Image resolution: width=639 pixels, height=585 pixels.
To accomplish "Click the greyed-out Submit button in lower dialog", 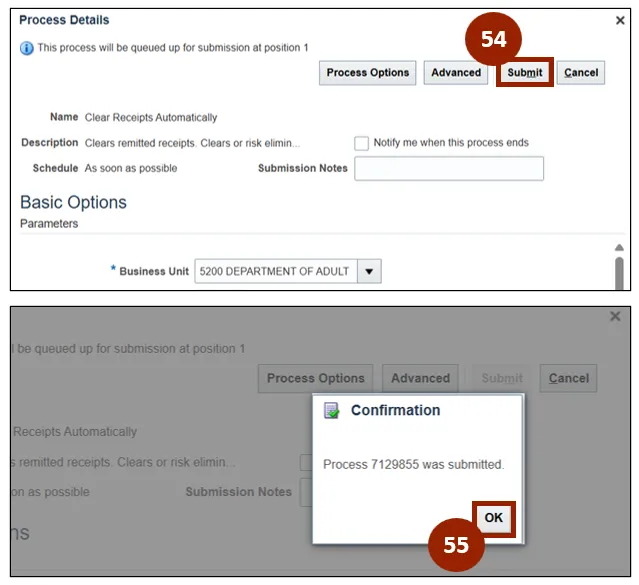I will coord(502,378).
